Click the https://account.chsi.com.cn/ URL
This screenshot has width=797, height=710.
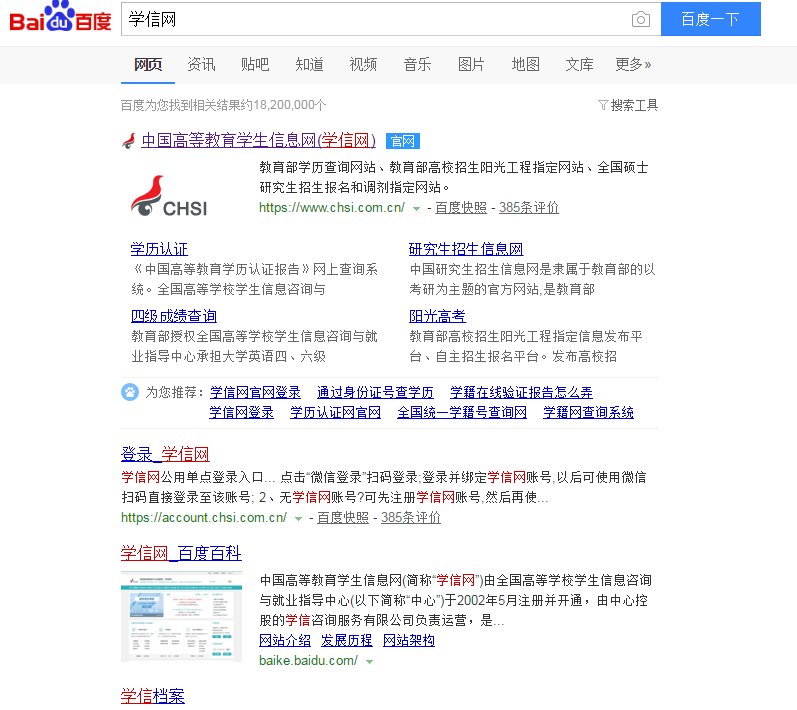pos(204,517)
